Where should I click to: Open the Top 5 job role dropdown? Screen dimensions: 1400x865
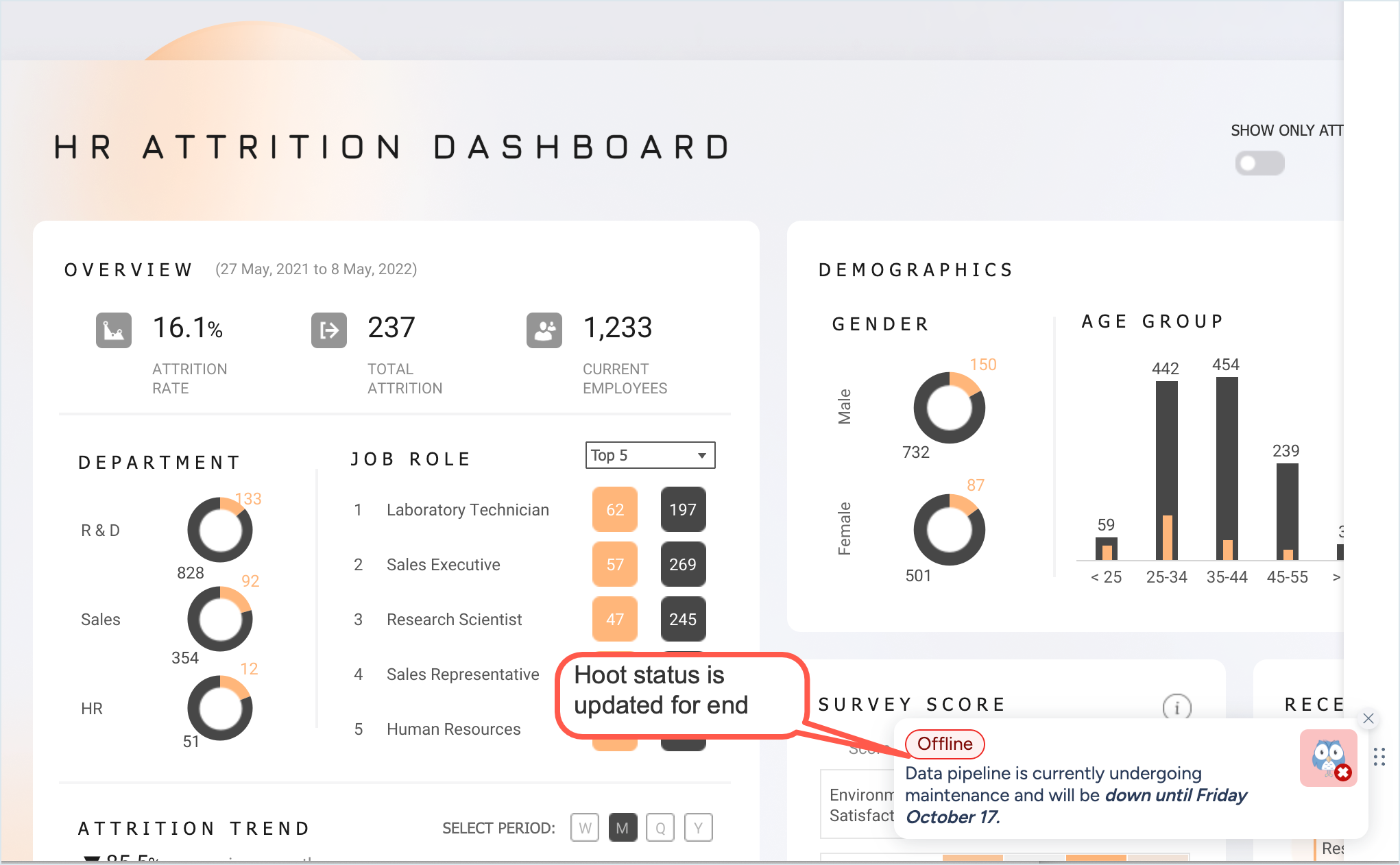[x=649, y=455]
